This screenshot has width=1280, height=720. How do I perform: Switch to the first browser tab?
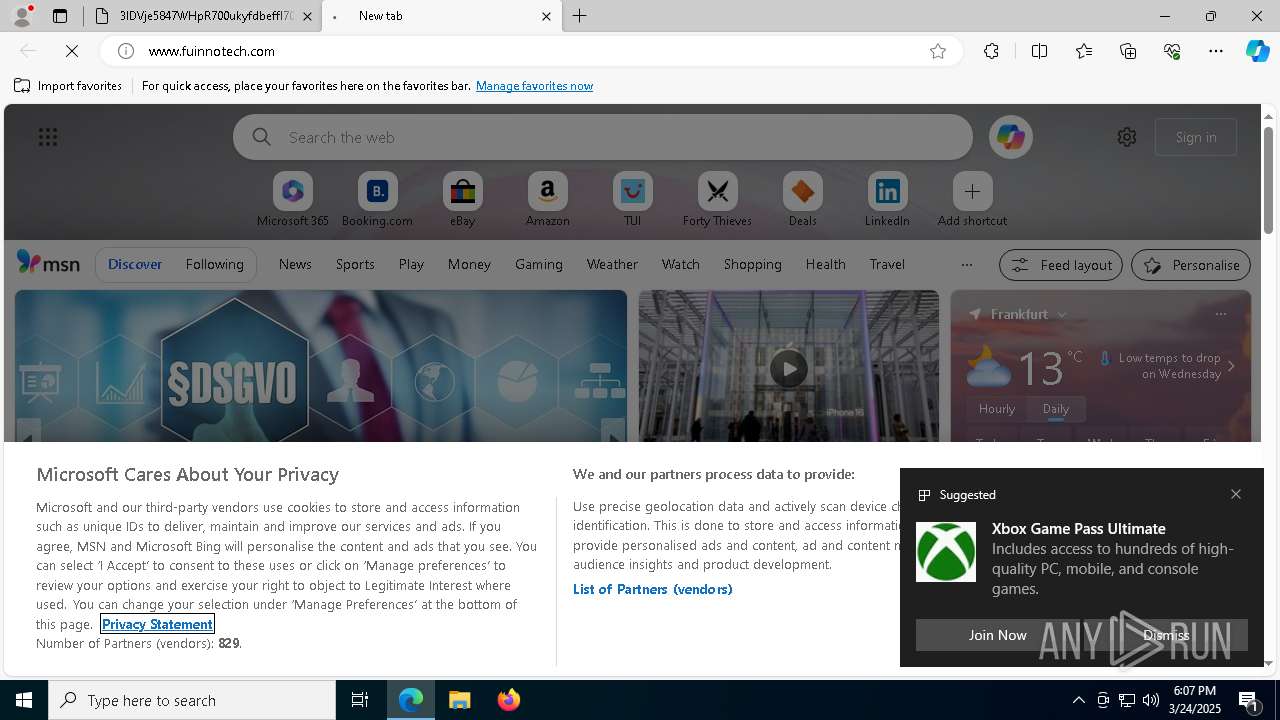click(x=203, y=16)
